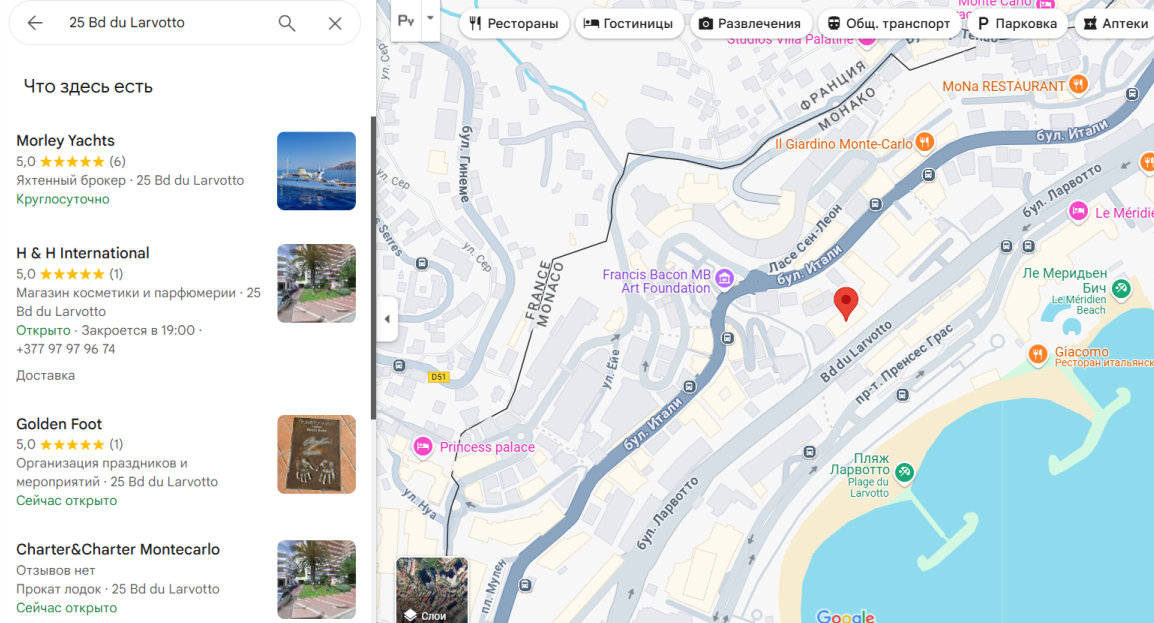
Task: Click the "Что здесь есть" heading
Action: click(88, 87)
